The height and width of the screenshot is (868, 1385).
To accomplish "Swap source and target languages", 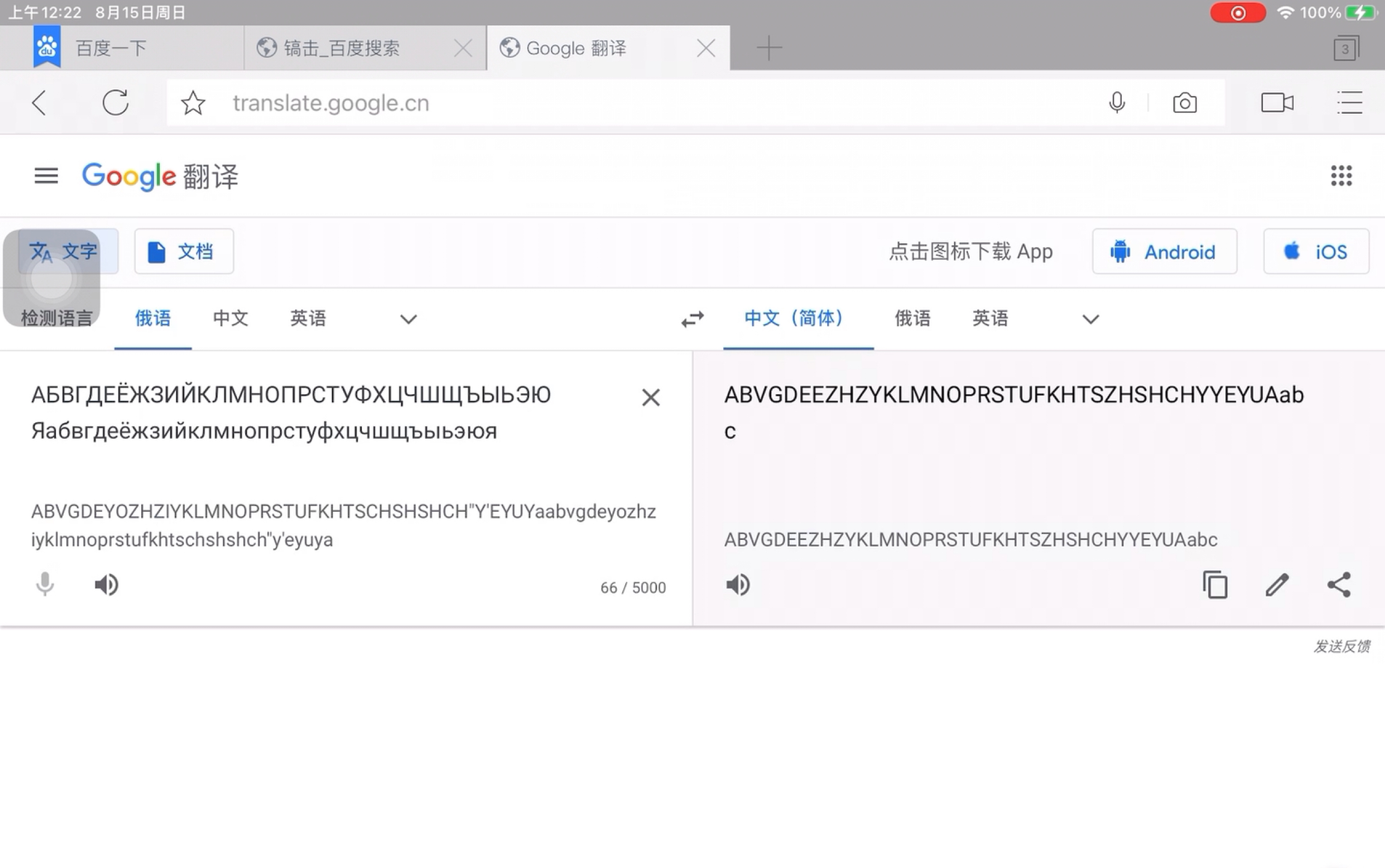I will click(692, 318).
